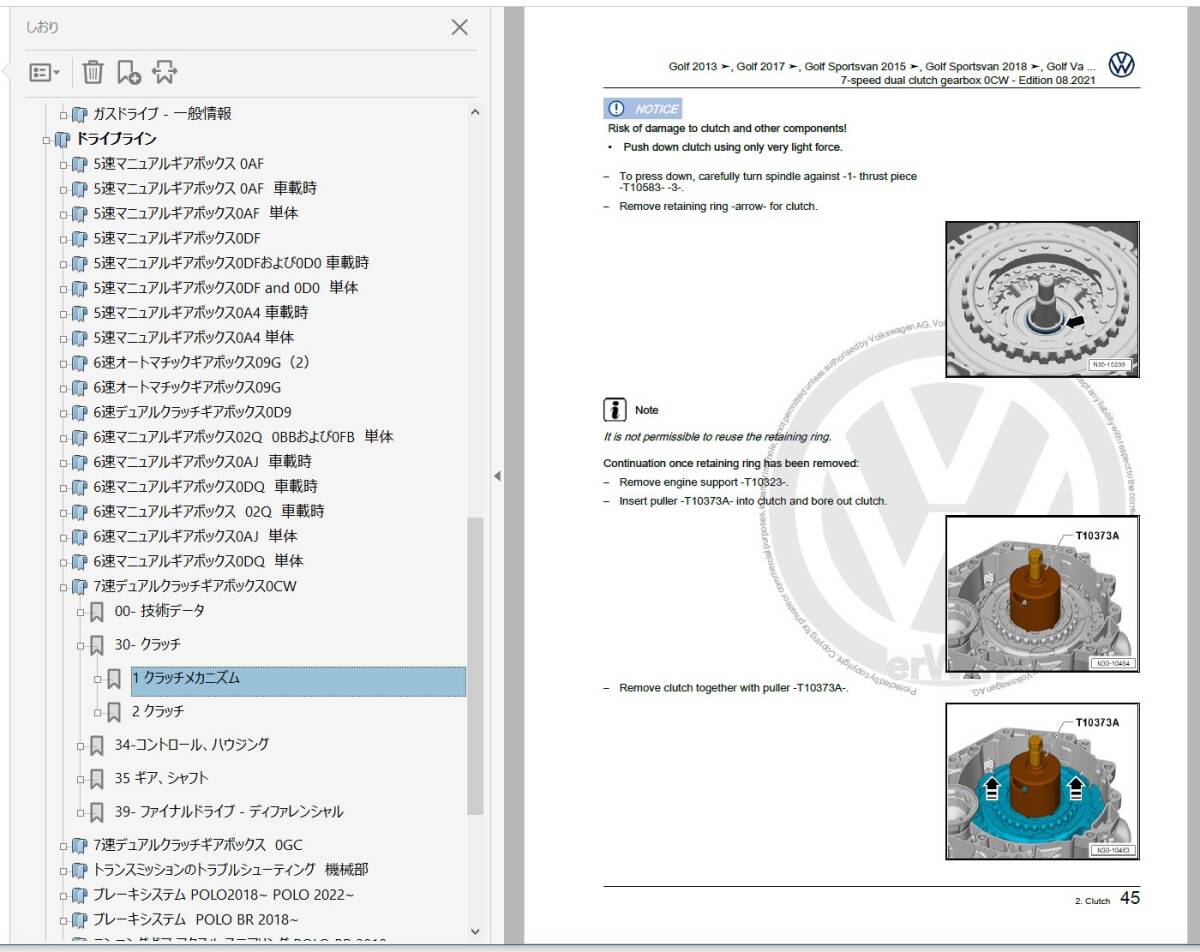Click text 'Remove retaining ring -arrow- for clutch.'
1200x952 pixels.
click(x=718, y=207)
